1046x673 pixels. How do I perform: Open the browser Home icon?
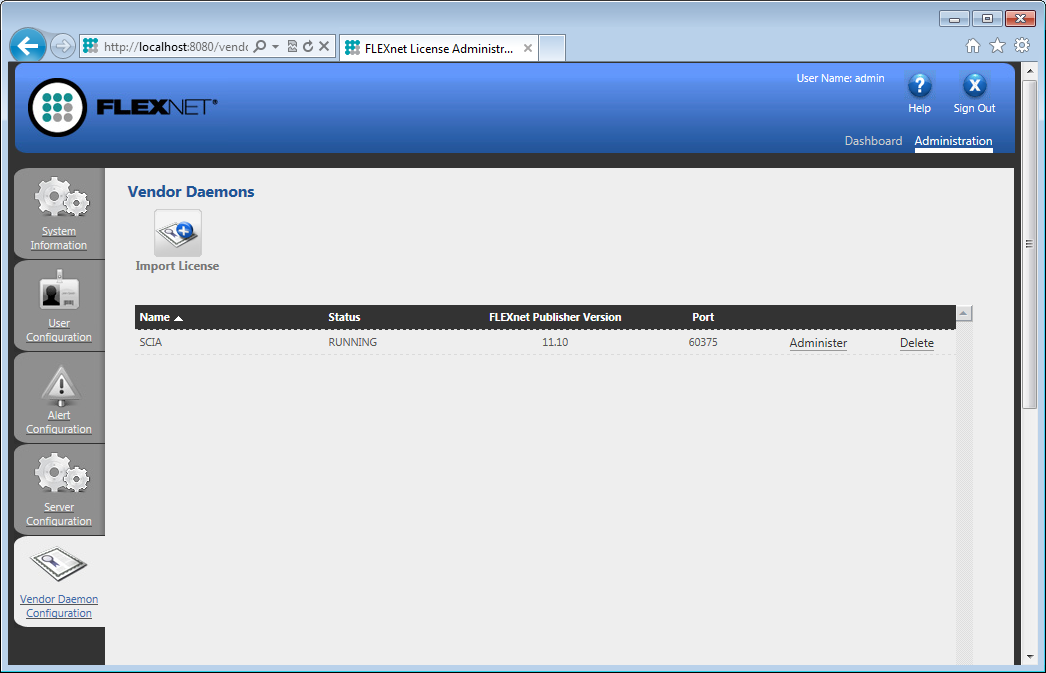click(x=973, y=45)
